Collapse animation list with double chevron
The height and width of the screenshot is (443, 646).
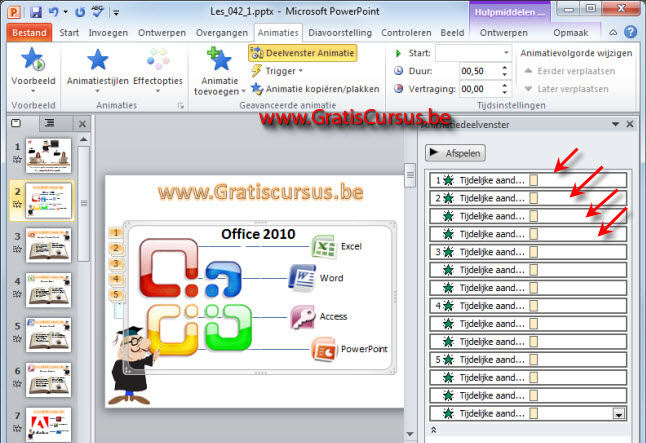[433, 430]
